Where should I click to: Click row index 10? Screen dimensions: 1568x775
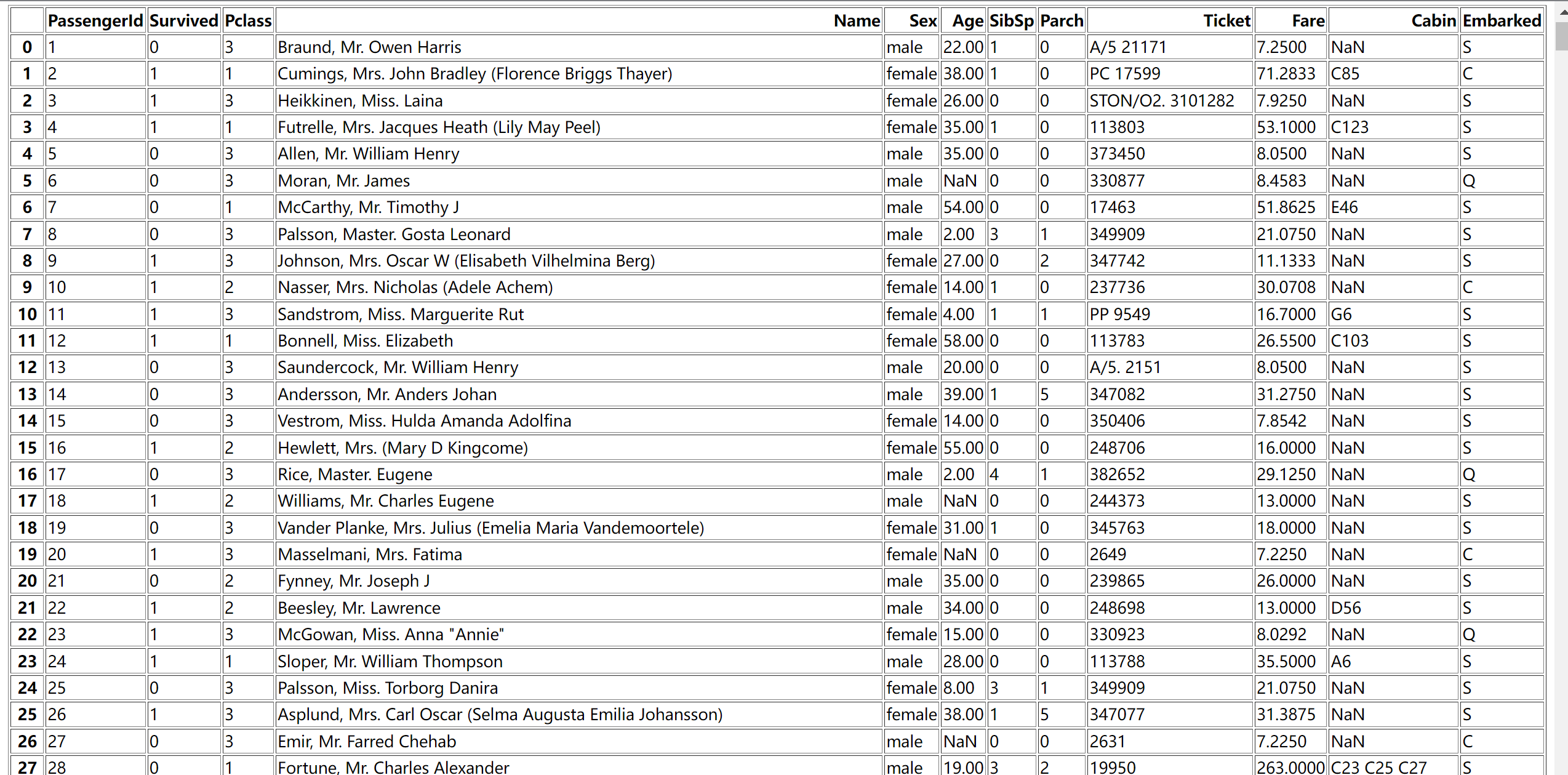[27, 315]
